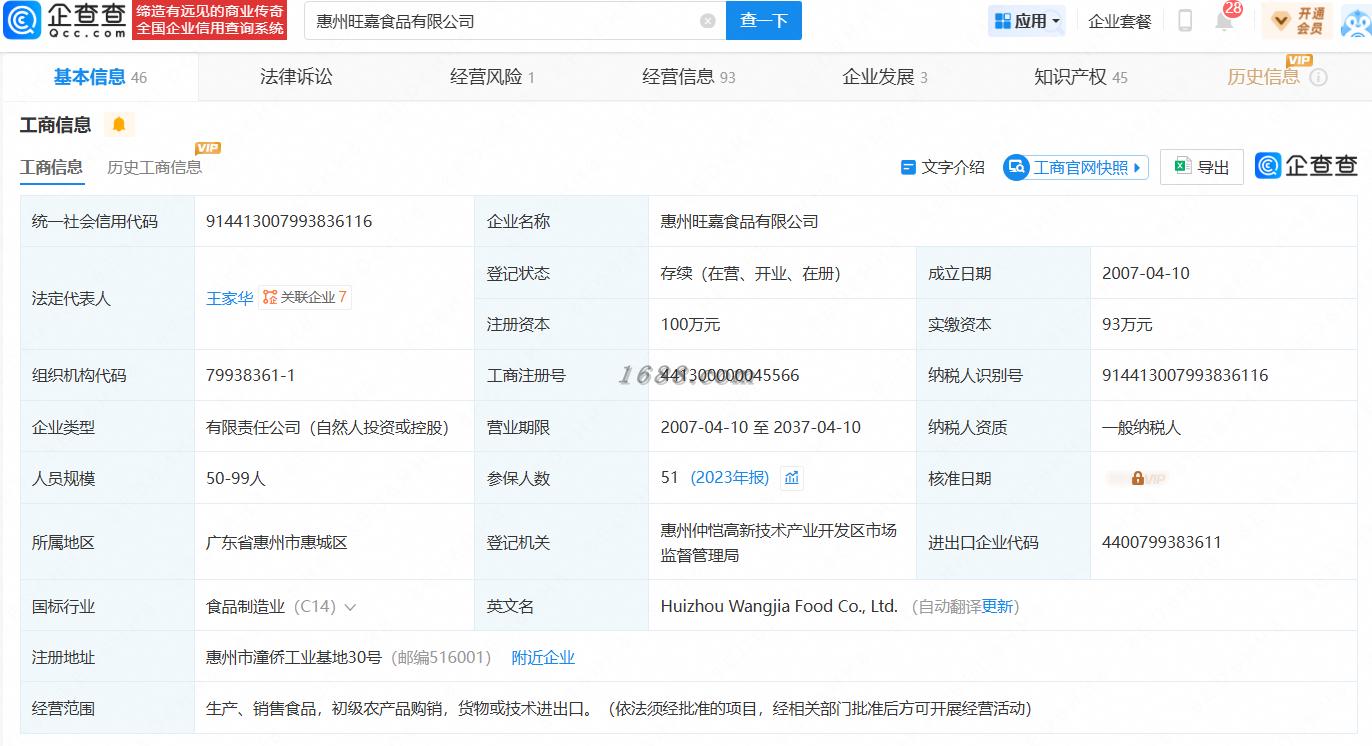This screenshot has width=1372, height=746.
Task: Click organization code 79938361-1
Action: click(250, 376)
